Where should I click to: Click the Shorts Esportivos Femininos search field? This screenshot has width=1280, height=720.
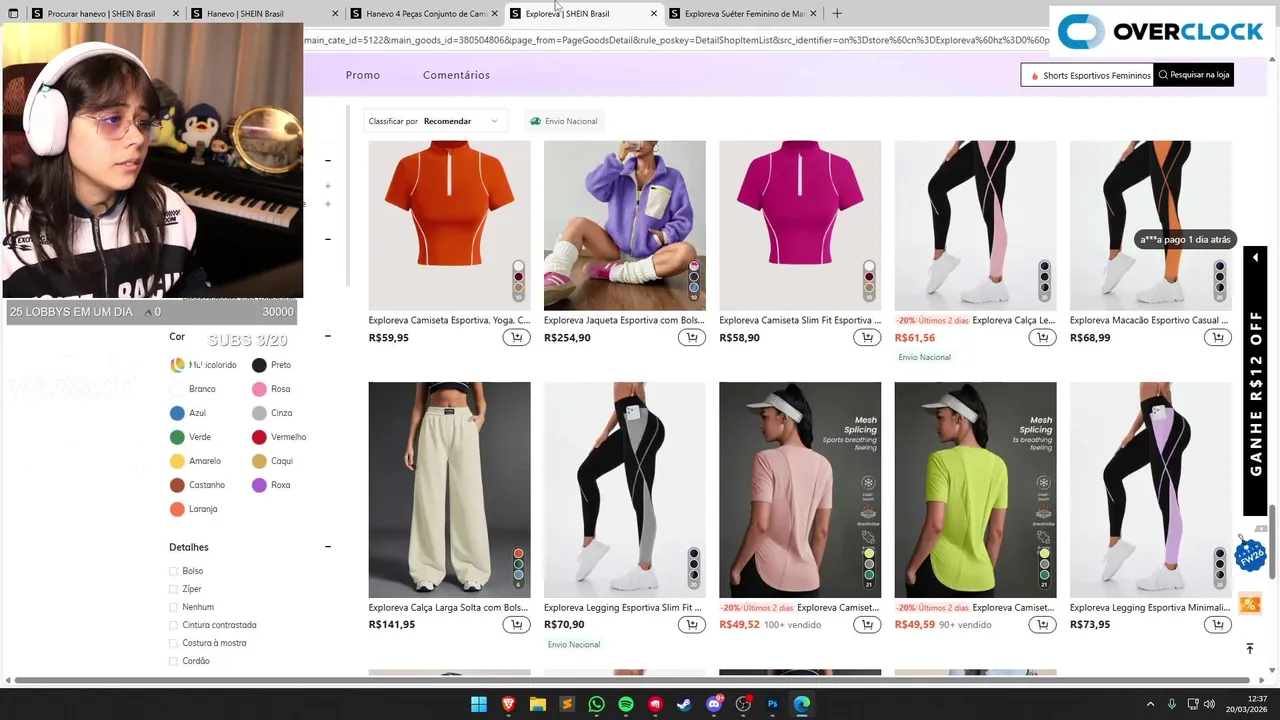[1088, 75]
